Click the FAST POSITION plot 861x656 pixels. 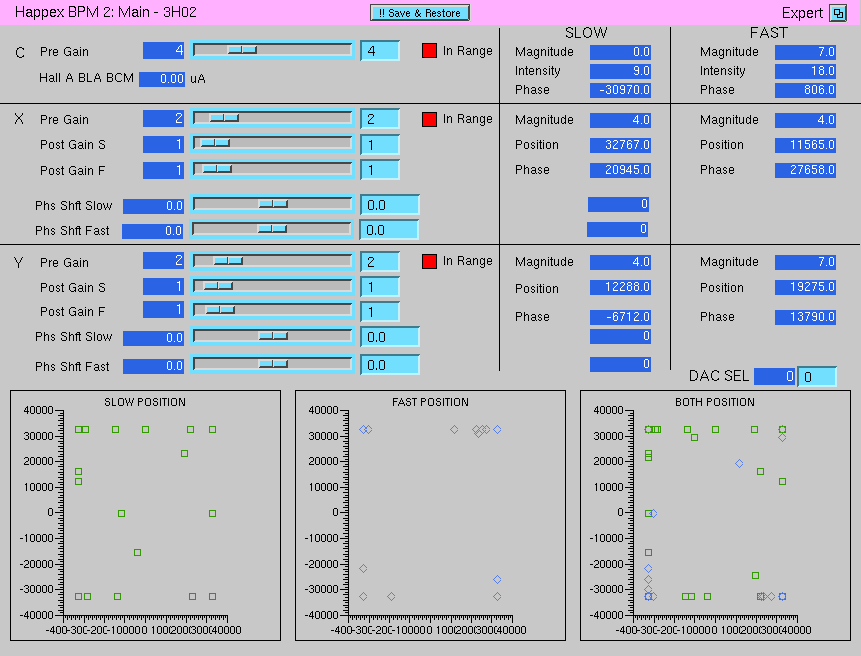point(430,515)
